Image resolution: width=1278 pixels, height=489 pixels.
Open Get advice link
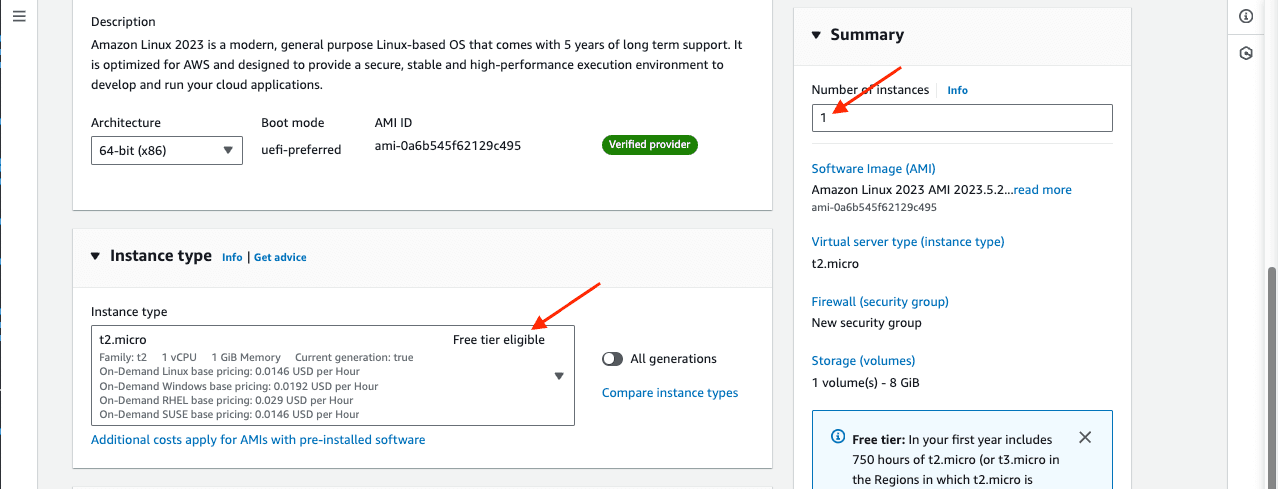point(280,257)
